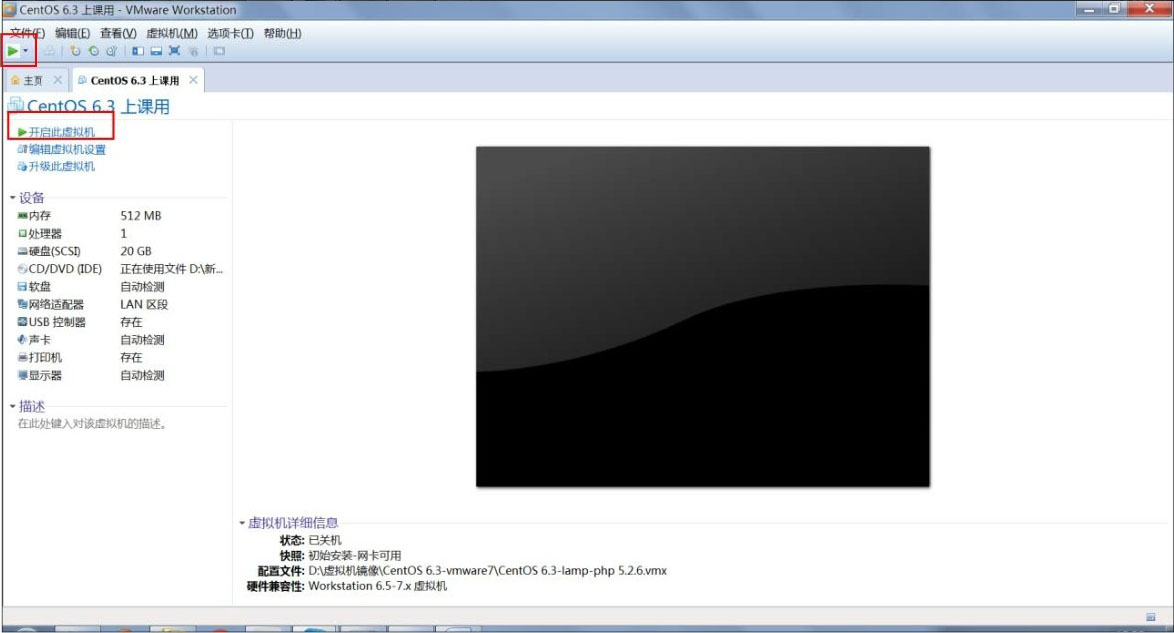The width and height of the screenshot is (1174, 633).
Task: Click the 已关机 status value
Action: 325,540
